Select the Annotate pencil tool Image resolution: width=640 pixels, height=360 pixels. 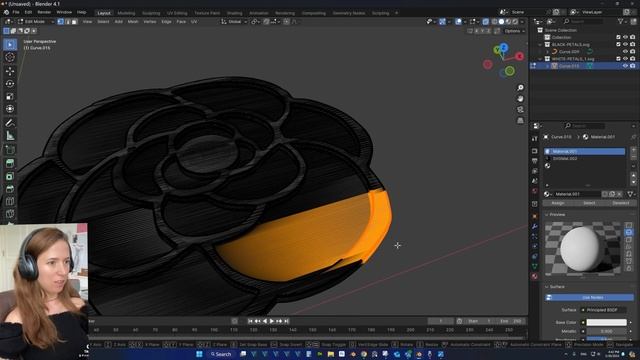point(10,123)
